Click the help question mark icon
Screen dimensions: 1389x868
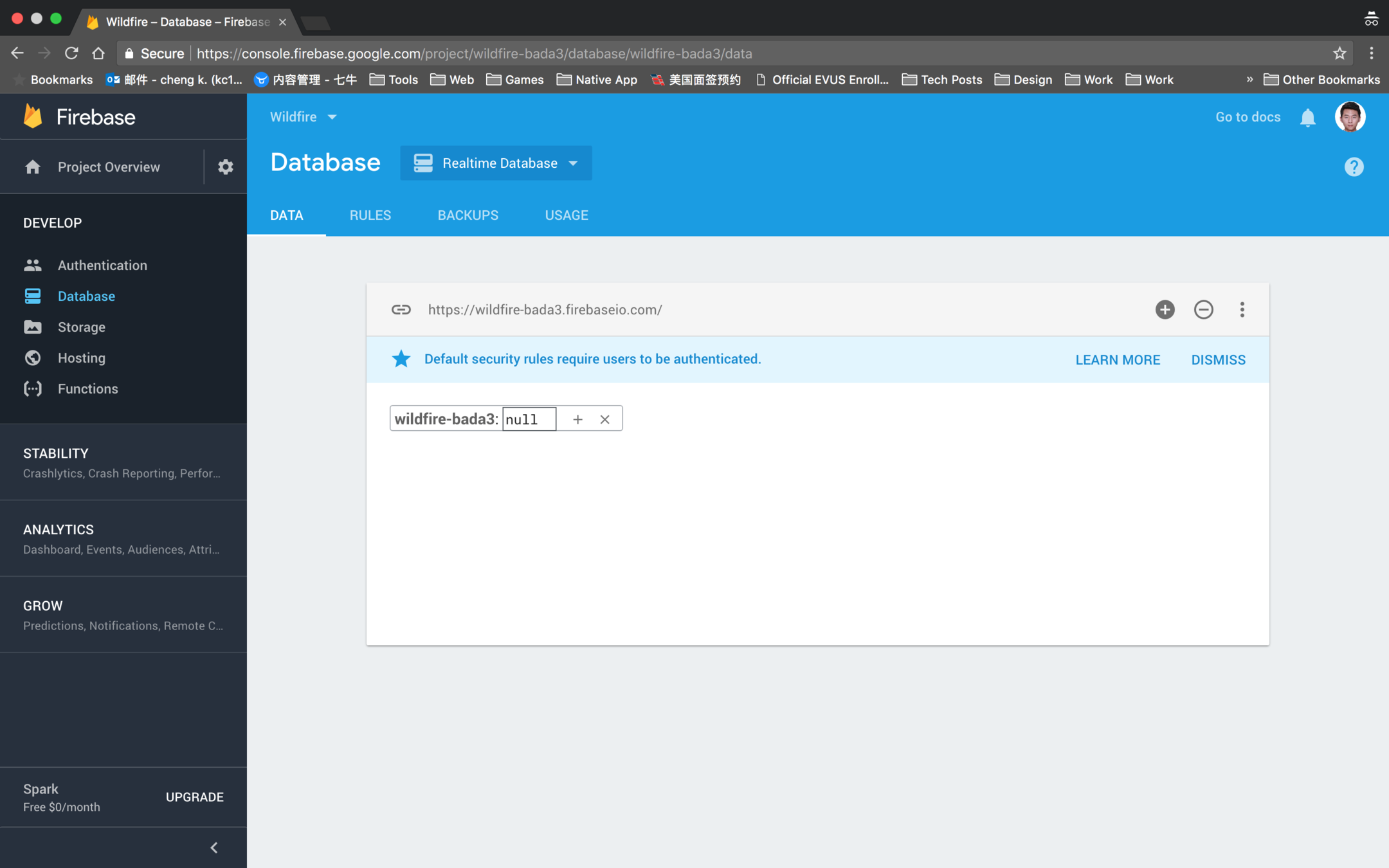(1354, 167)
